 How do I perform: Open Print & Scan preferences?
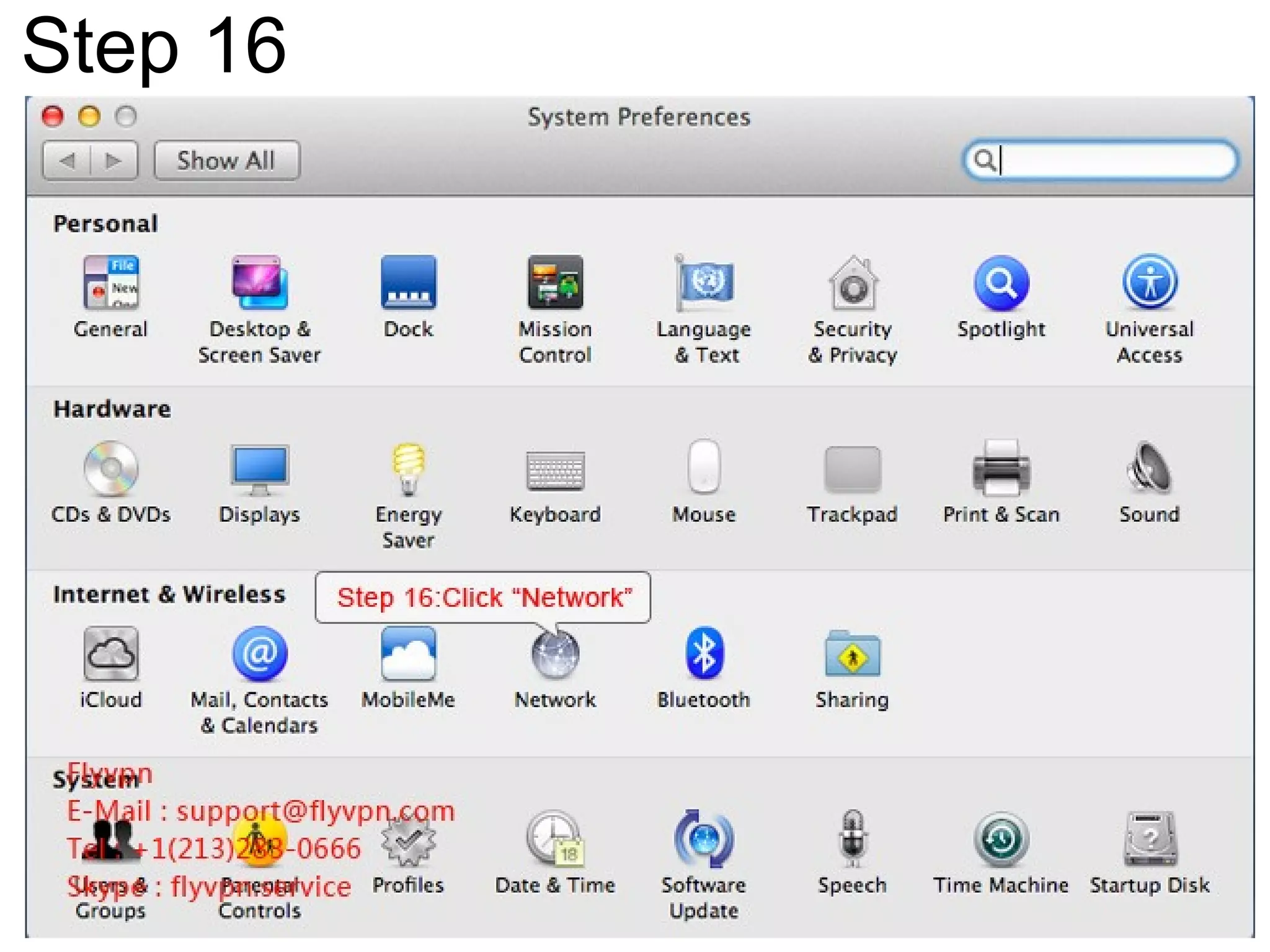click(1001, 469)
